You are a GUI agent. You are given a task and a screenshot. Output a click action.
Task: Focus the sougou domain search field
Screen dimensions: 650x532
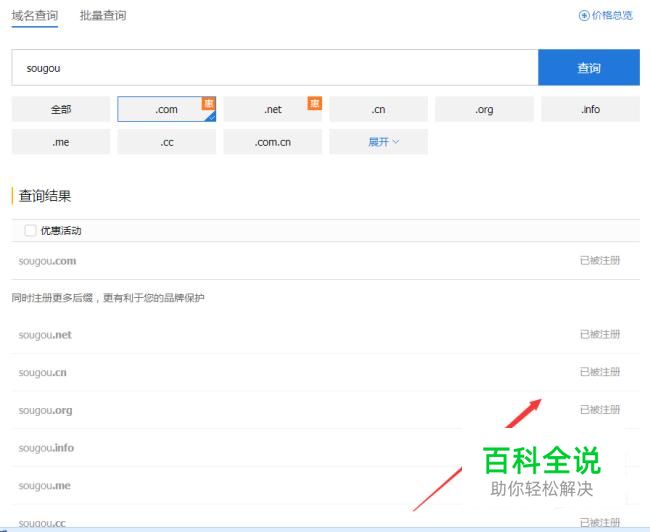click(275, 68)
